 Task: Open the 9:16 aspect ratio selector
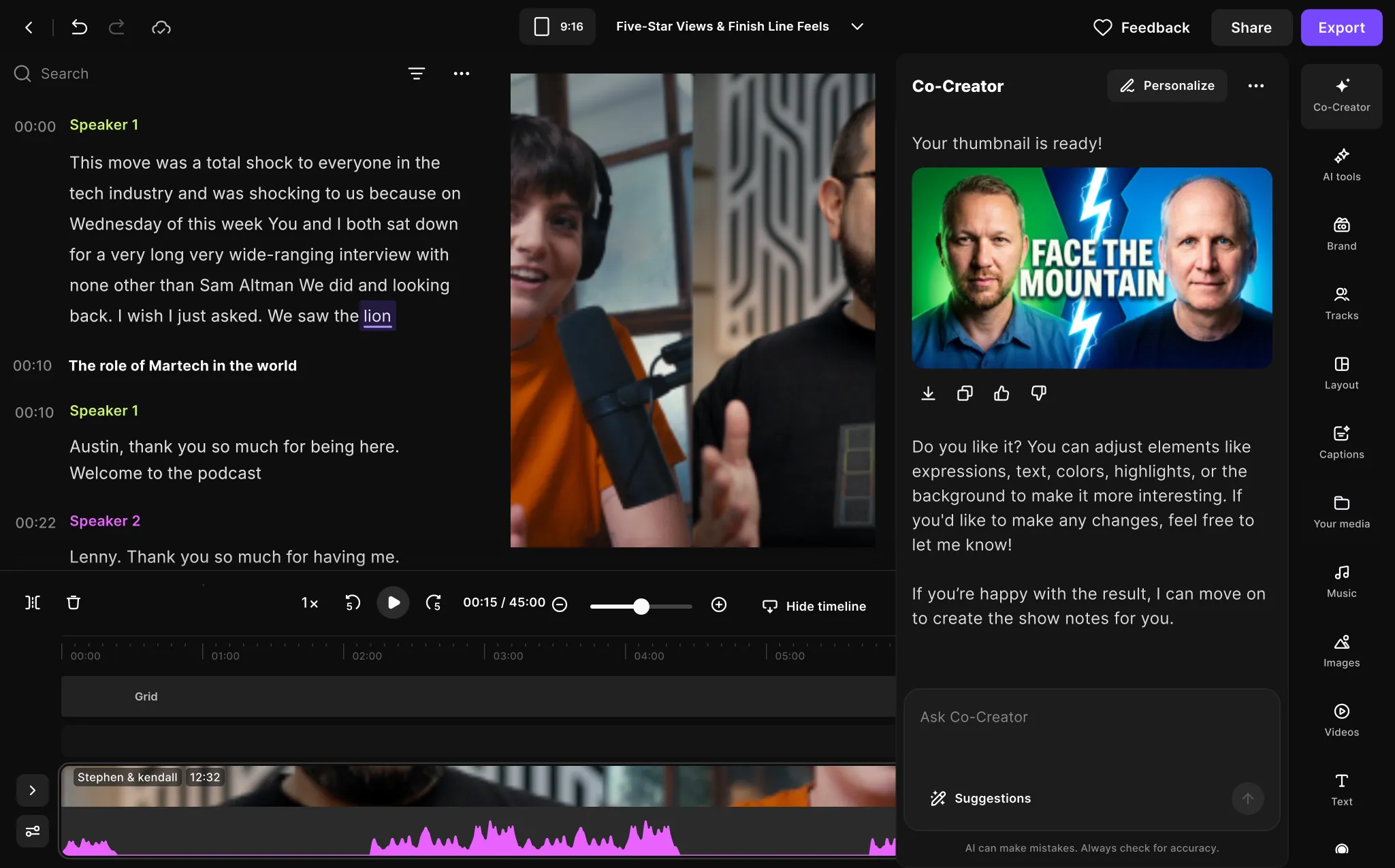pos(558,27)
